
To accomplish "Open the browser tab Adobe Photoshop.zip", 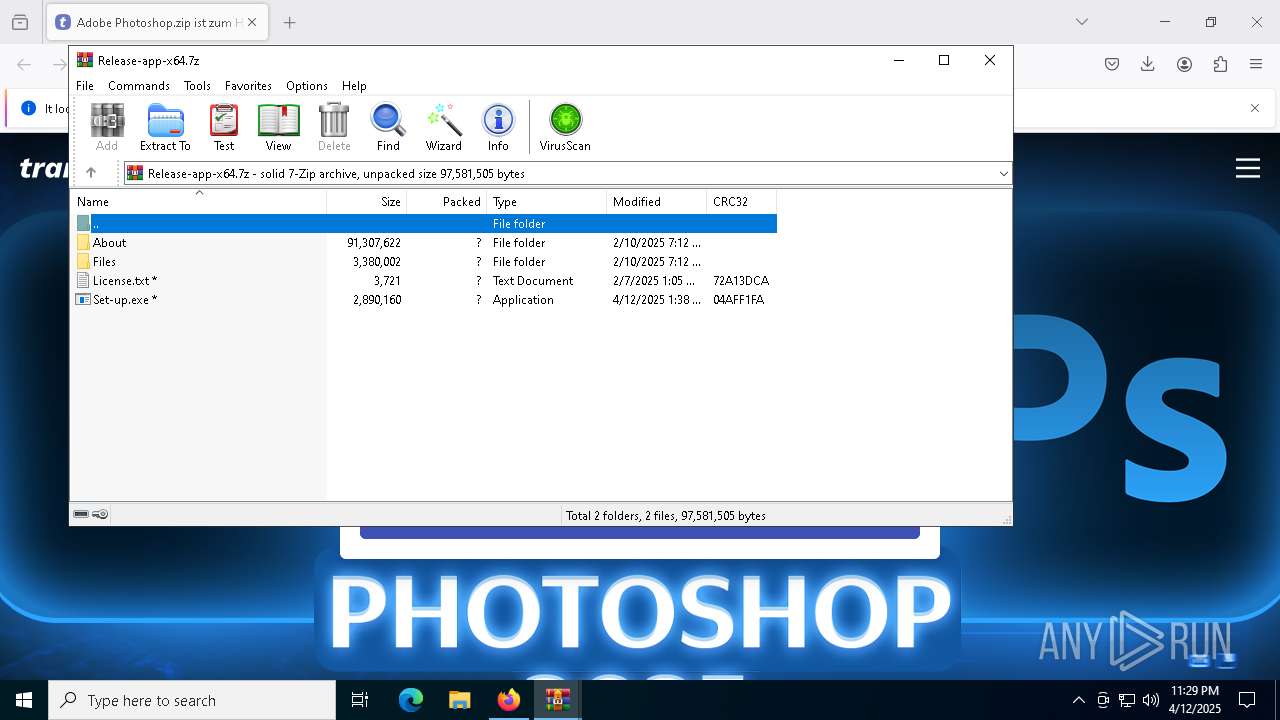I will [x=157, y=22].
